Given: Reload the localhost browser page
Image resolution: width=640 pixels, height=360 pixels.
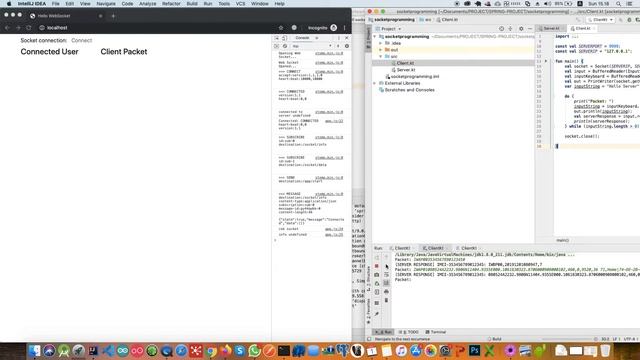Looking at the screenshot, I should pos(29,28).
